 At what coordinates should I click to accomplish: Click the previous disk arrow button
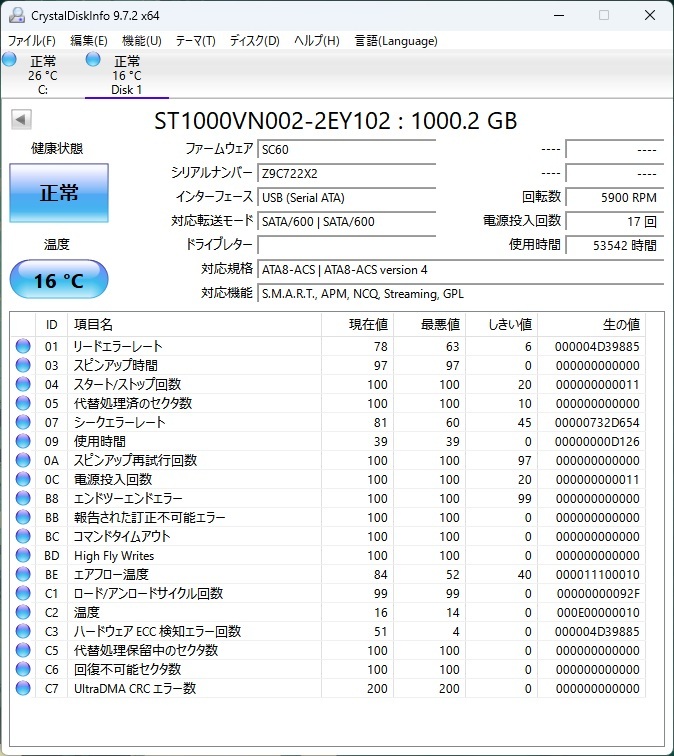21,119
